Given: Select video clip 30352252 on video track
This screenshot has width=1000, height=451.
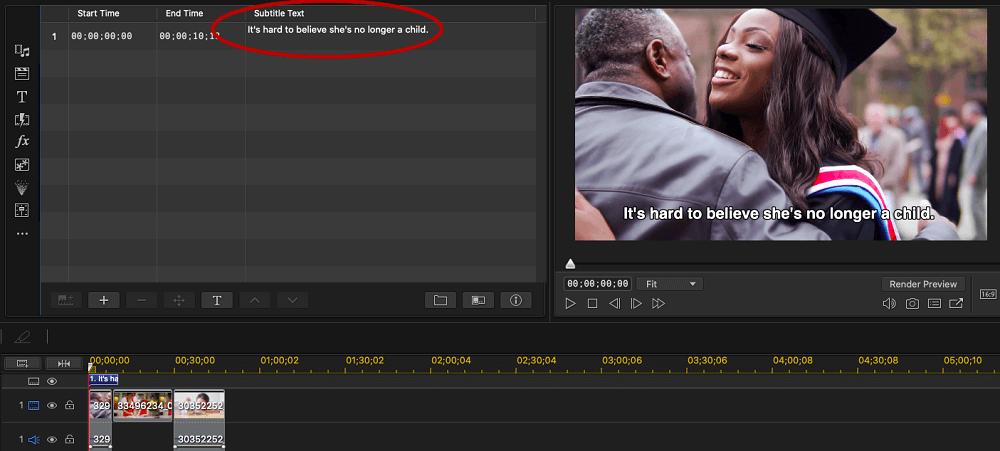Looking at the screenshot, I should pos(200,406).
